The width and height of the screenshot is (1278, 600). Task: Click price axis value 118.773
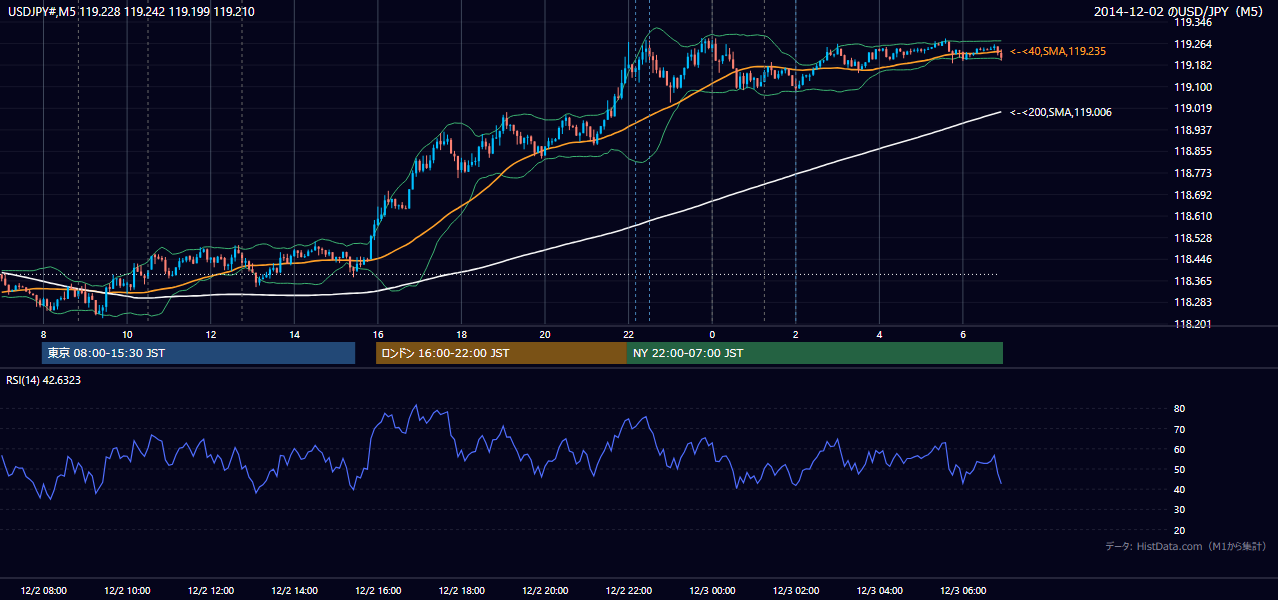click(1192, 173)
